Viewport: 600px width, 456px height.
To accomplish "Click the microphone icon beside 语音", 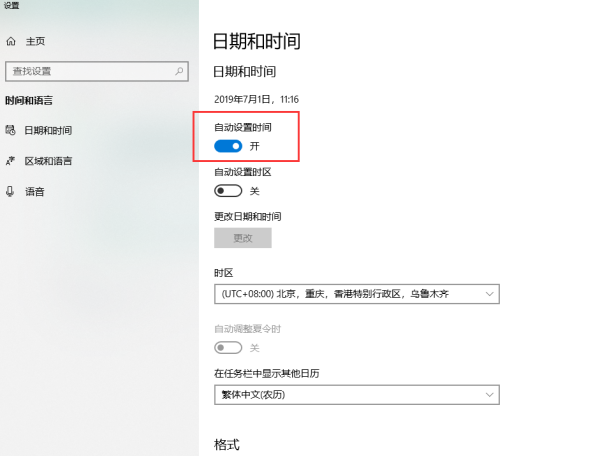I will (11, 191).
